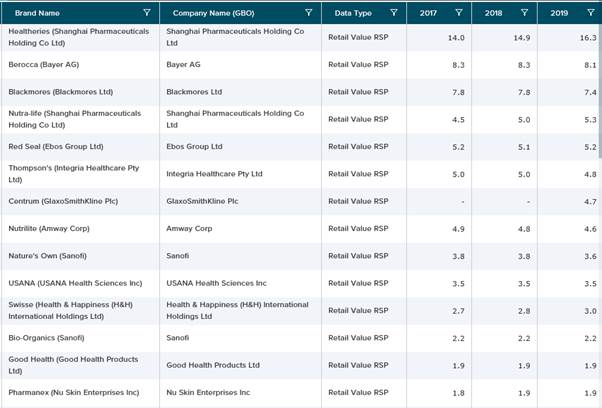Open the Company Name (GBO) filter icon
Viewport: 602px width, 408px height.
click(x=308, y=13)
